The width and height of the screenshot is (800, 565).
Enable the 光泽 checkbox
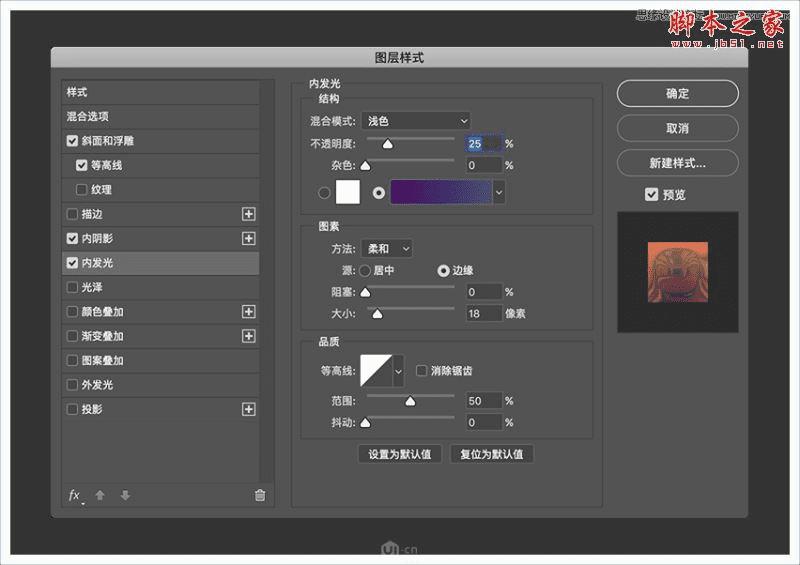point(72,287)
